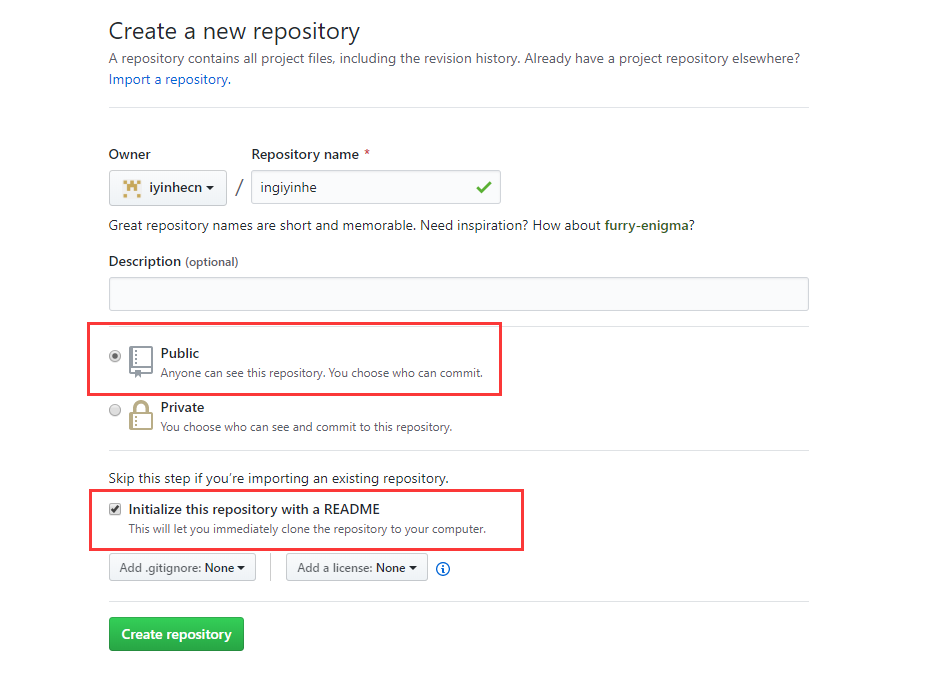The image size is (936, 678).
Task: Follow the Import a repository link
Action: tap(168, 79)
